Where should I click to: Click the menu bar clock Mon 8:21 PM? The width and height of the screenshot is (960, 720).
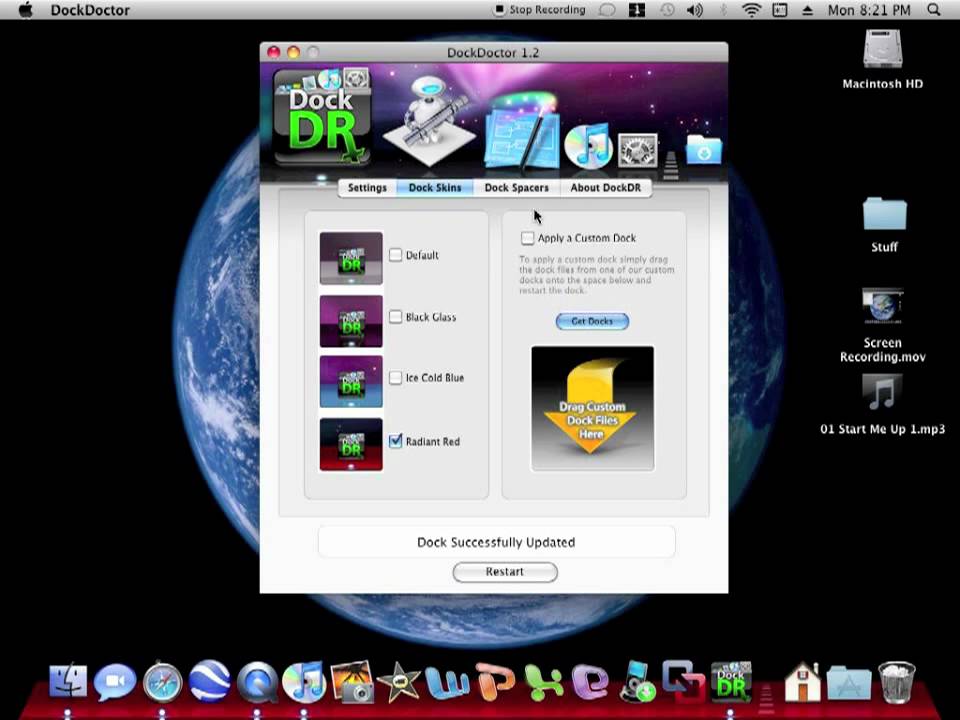[869, 10]
